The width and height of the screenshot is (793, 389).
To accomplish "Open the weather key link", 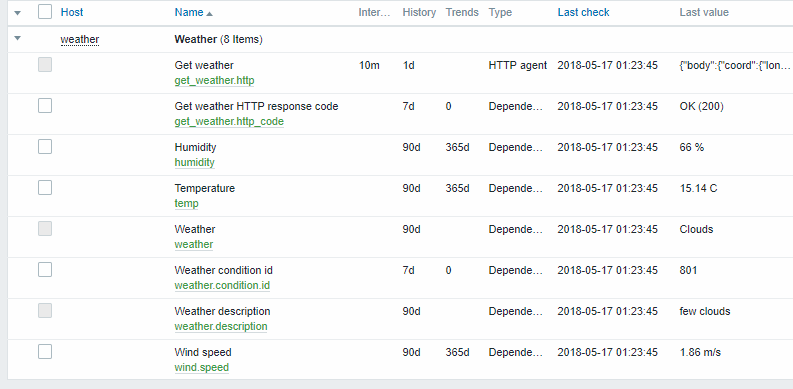I will [194, 244].
